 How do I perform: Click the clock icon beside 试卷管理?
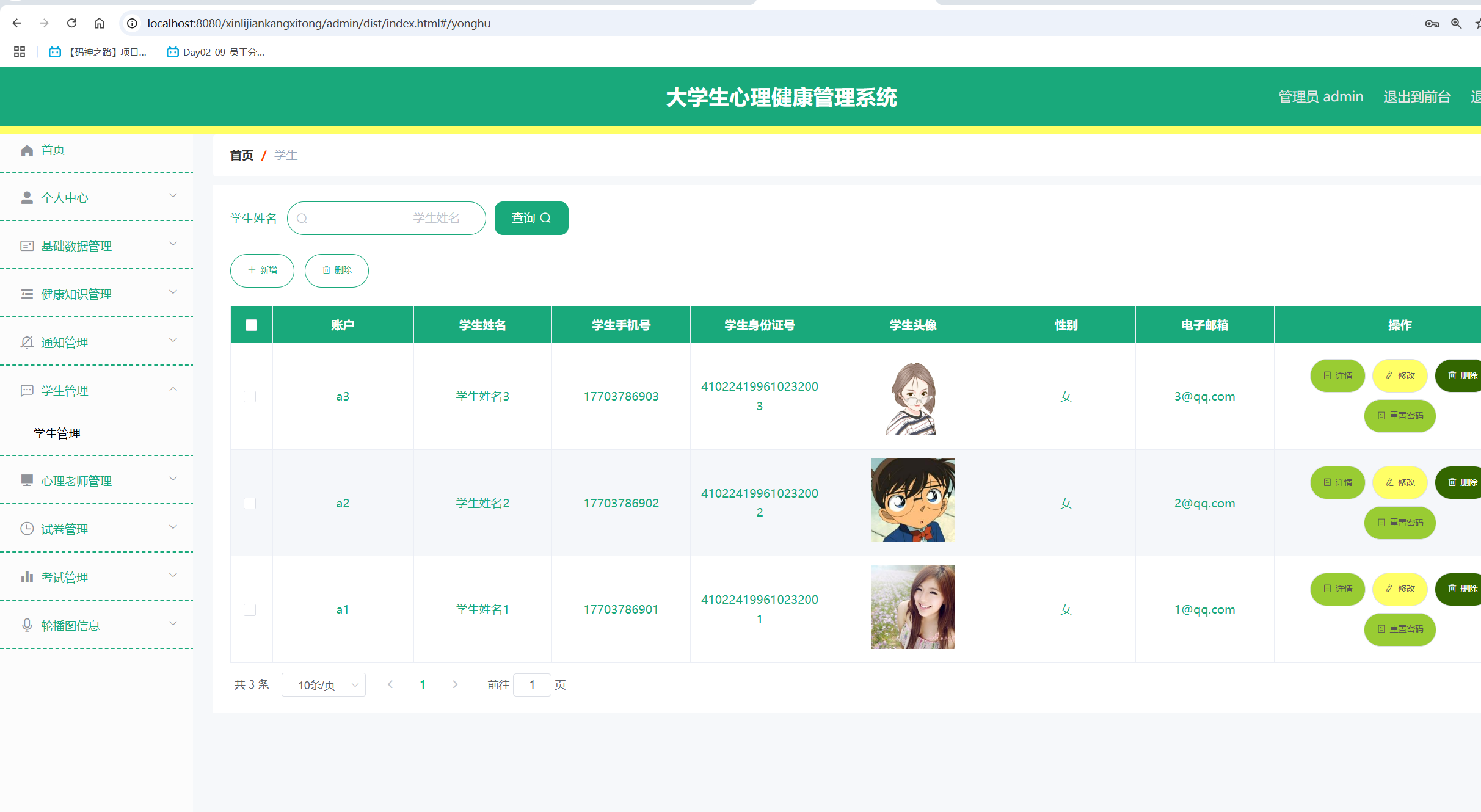27,529
